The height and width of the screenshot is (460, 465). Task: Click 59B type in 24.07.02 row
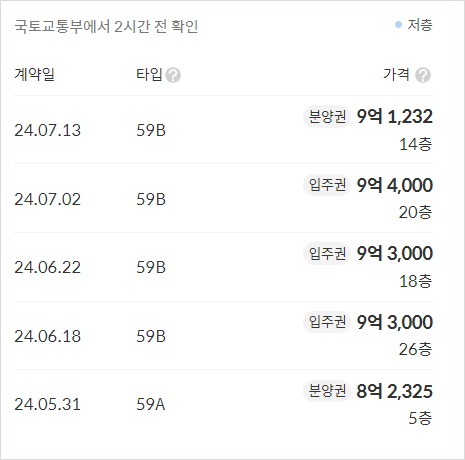[x=151, y=199]
